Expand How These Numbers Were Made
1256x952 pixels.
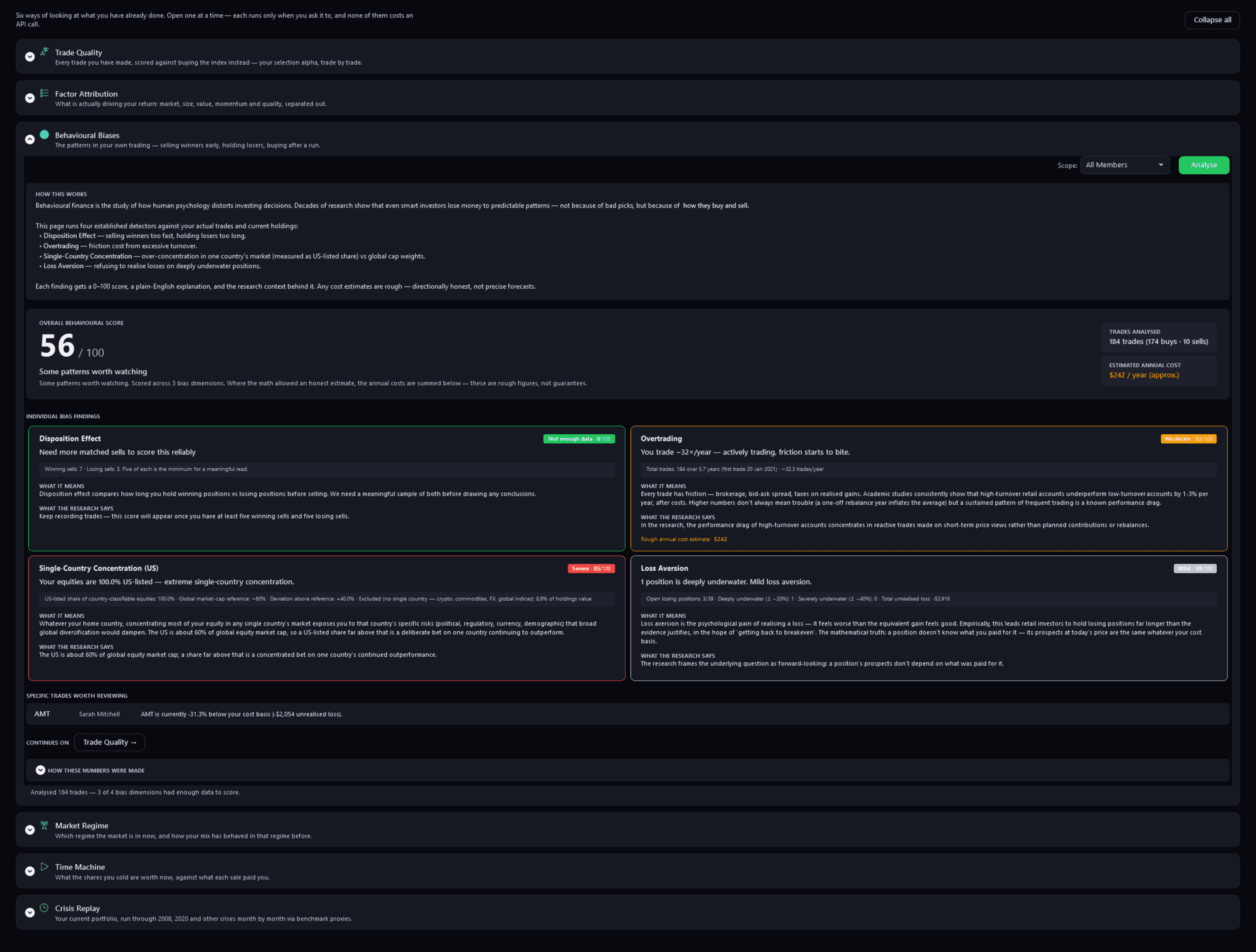(40, 770)
